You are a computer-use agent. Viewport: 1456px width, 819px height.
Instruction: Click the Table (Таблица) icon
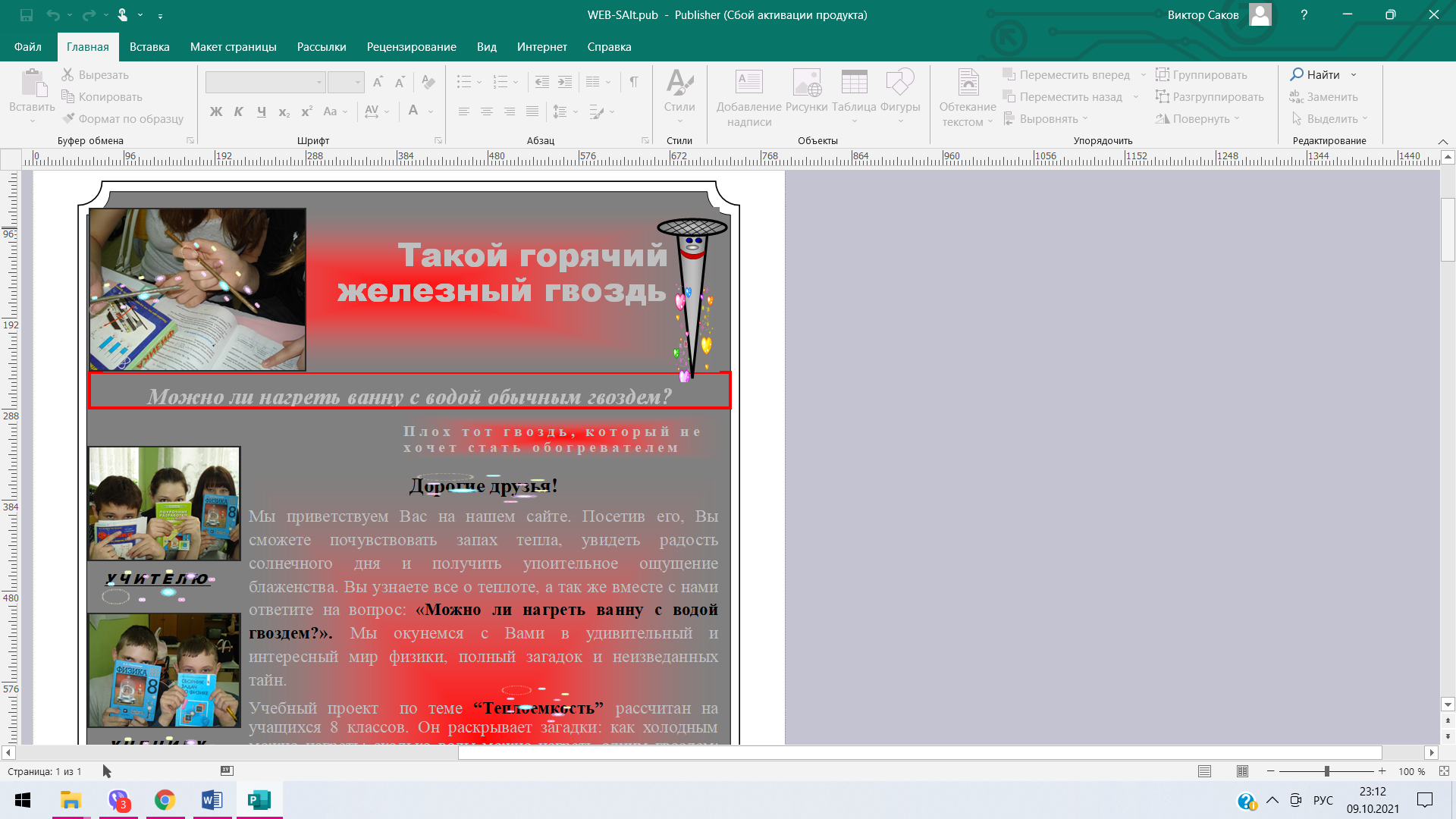tap(854, 83)
